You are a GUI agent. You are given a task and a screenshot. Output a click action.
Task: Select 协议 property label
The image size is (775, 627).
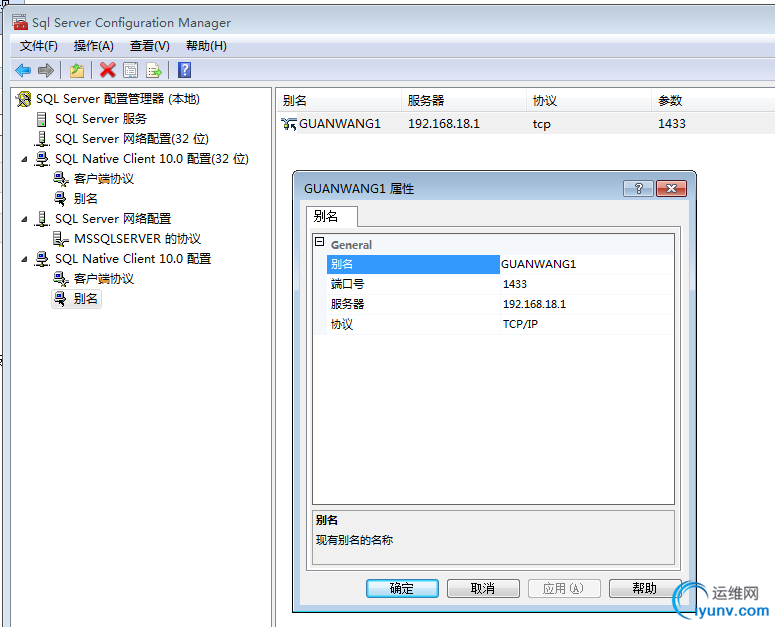point(413,324)
